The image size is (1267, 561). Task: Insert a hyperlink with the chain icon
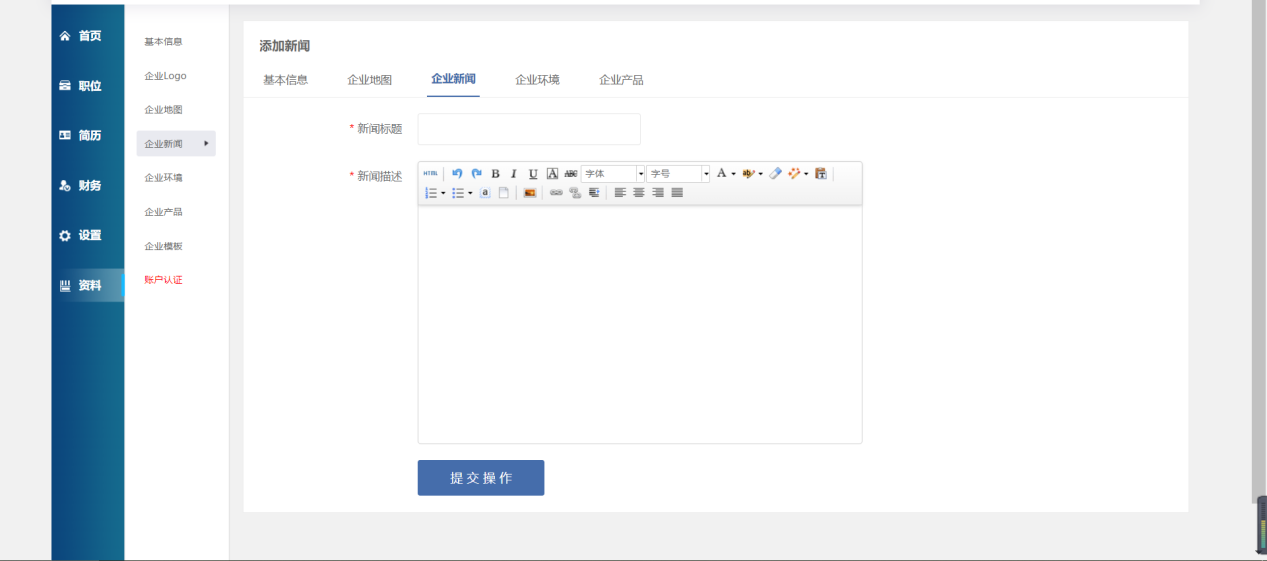click(556, 193)
